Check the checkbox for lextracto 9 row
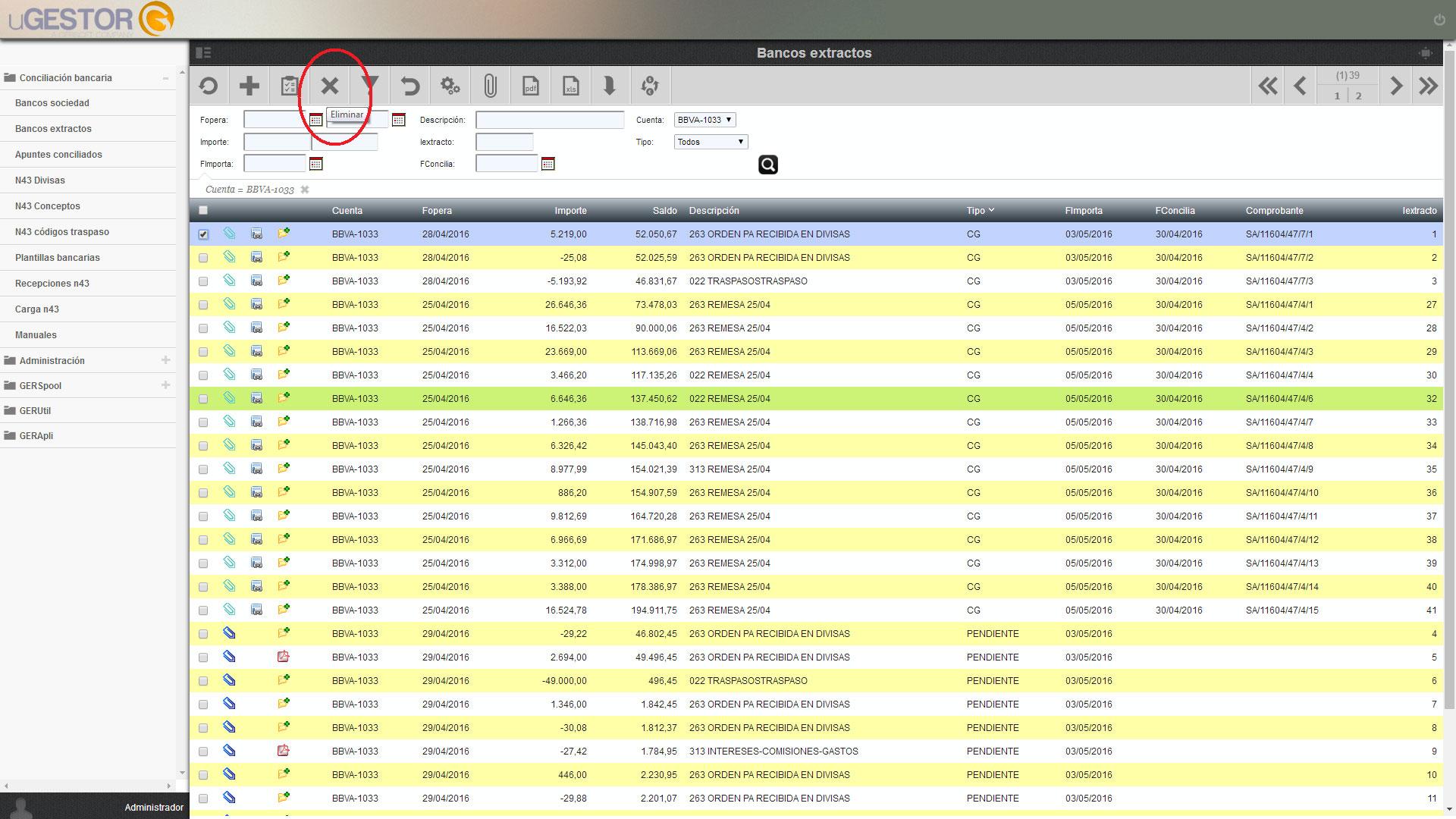Viewport: 1456px width, 819px height. (203, 752)
